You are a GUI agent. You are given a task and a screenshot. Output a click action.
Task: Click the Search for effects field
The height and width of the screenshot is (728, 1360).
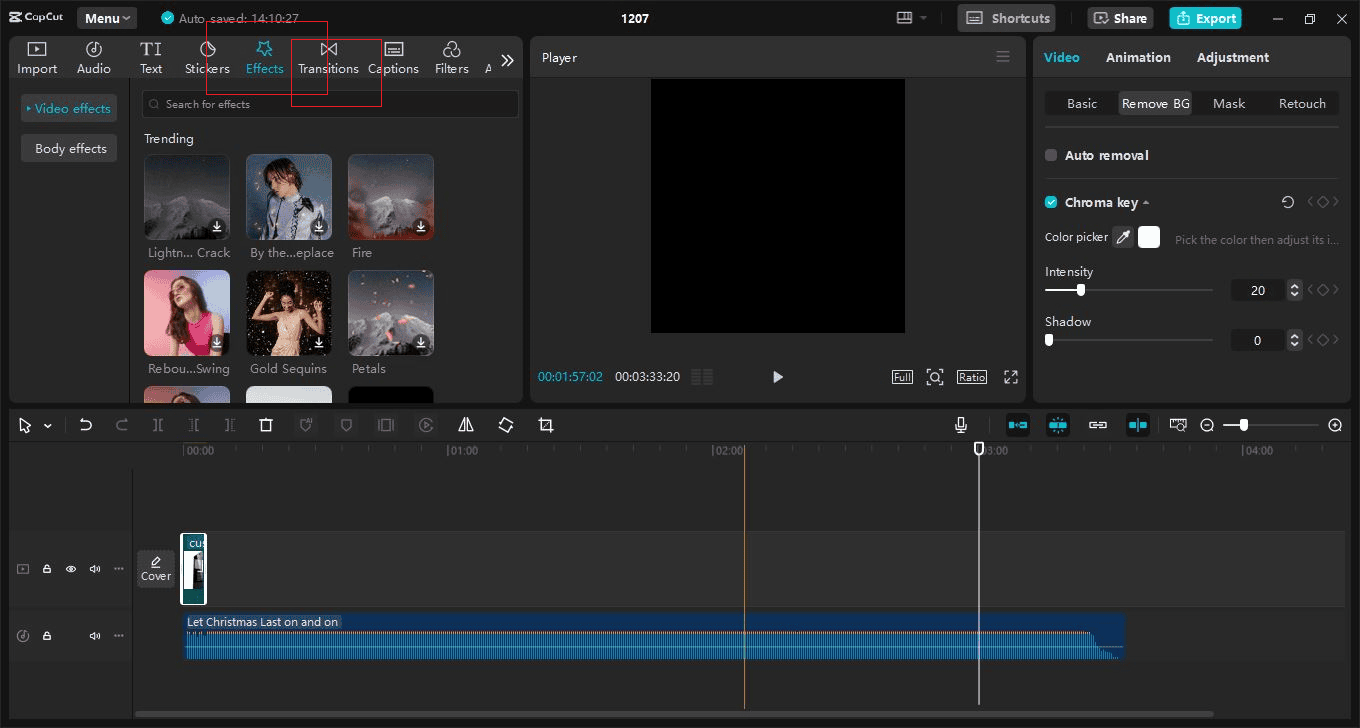tap(330, 104)
